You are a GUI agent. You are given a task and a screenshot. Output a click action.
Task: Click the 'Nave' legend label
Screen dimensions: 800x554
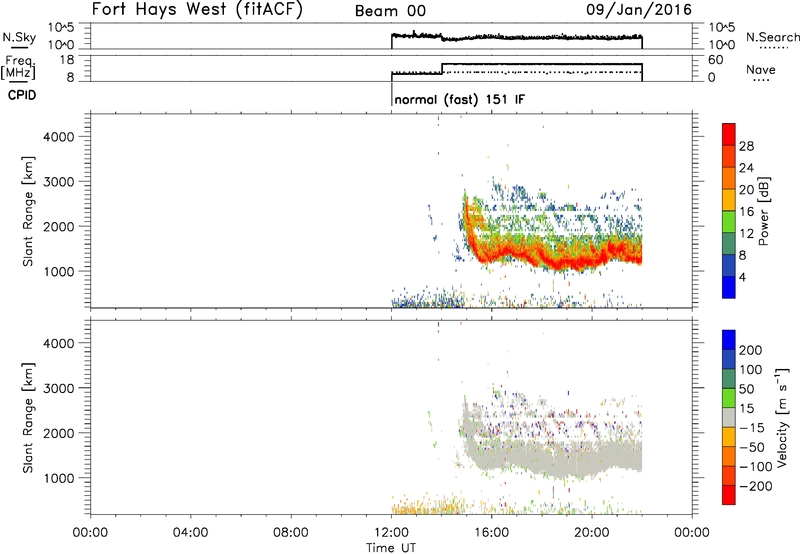(x=760, y=70)
